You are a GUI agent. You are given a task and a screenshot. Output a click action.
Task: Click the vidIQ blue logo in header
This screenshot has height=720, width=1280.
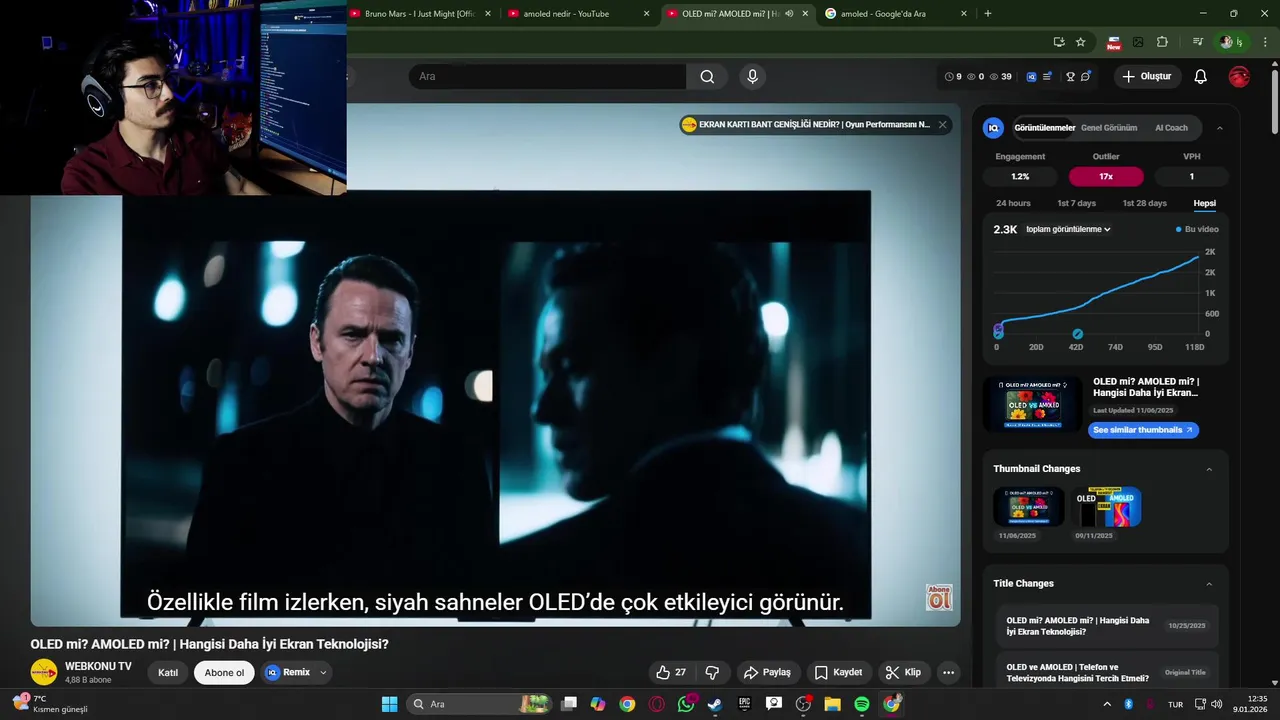pyautogui.click(x=1031, y=77)
